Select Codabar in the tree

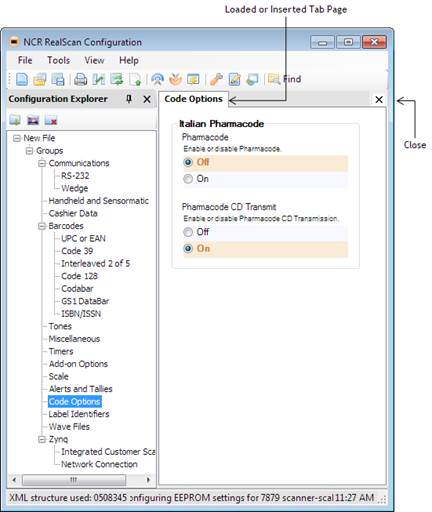tap(77, 289)
